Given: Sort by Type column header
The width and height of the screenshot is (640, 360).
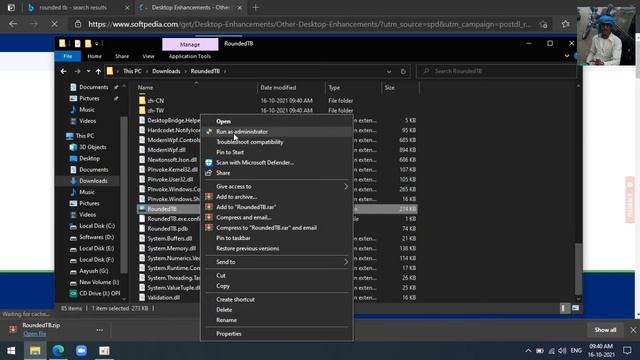Looking at the screenshot, I should click(334, 88).
